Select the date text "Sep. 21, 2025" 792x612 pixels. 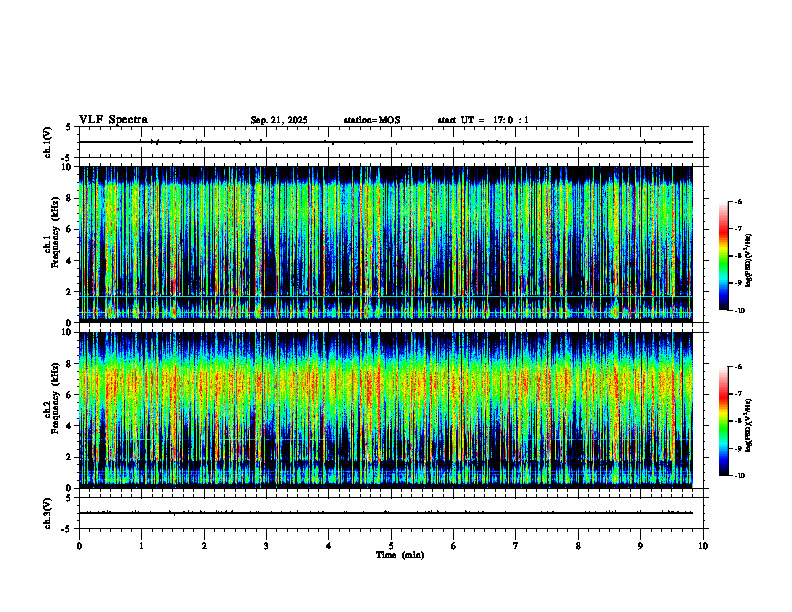click(x=279, y=120)
